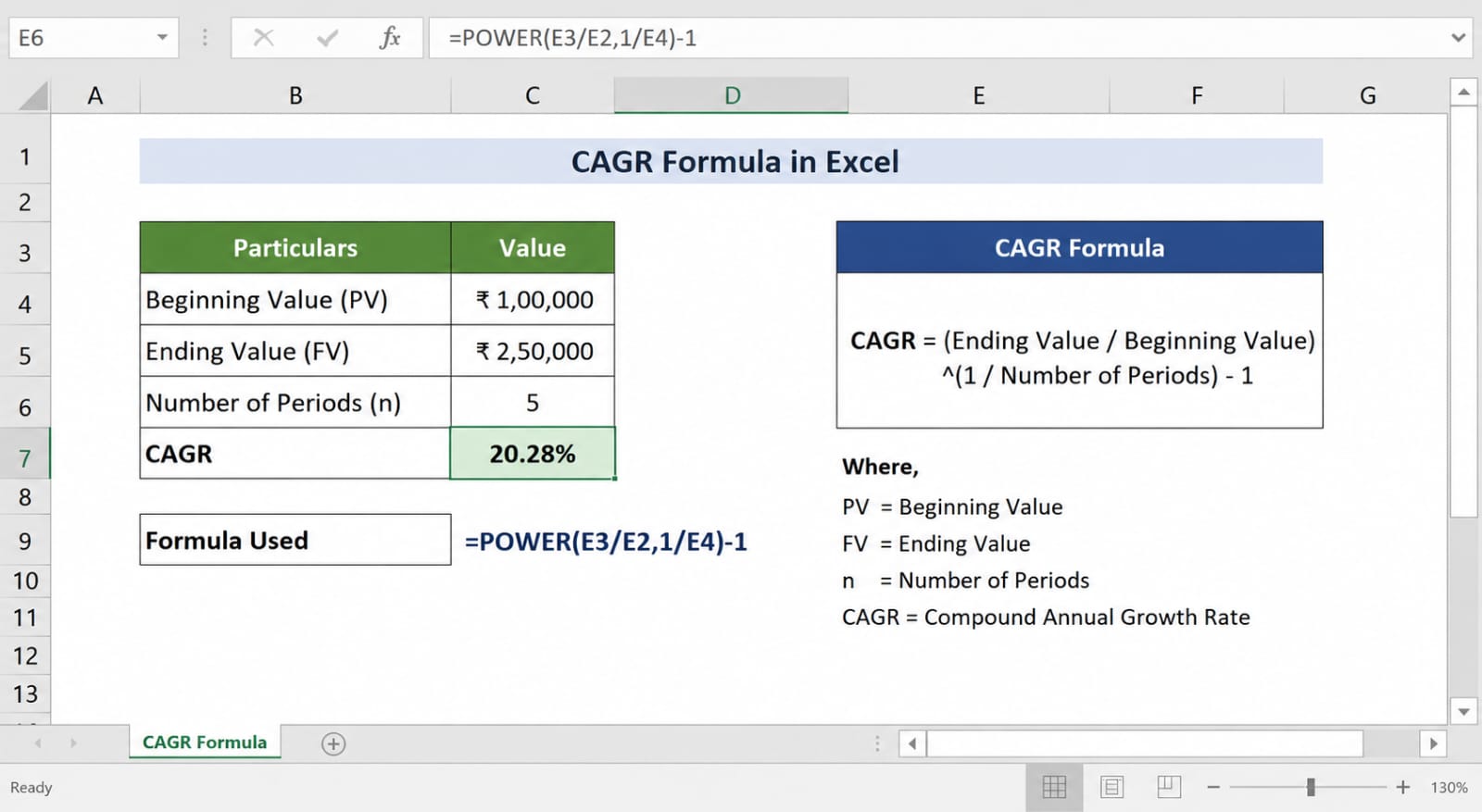
Task: Click the horizontal scrollbar left arrow
Action: (912, 743)
